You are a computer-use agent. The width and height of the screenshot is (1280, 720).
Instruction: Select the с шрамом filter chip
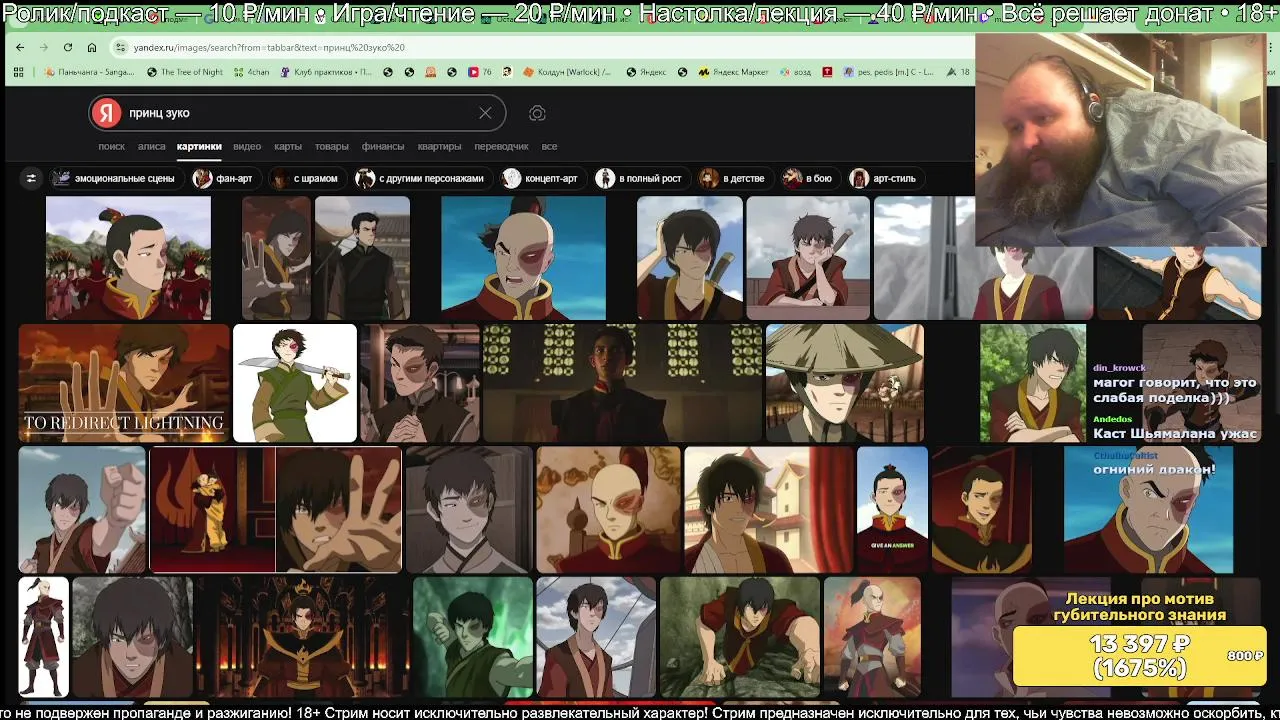click(306, 178)
